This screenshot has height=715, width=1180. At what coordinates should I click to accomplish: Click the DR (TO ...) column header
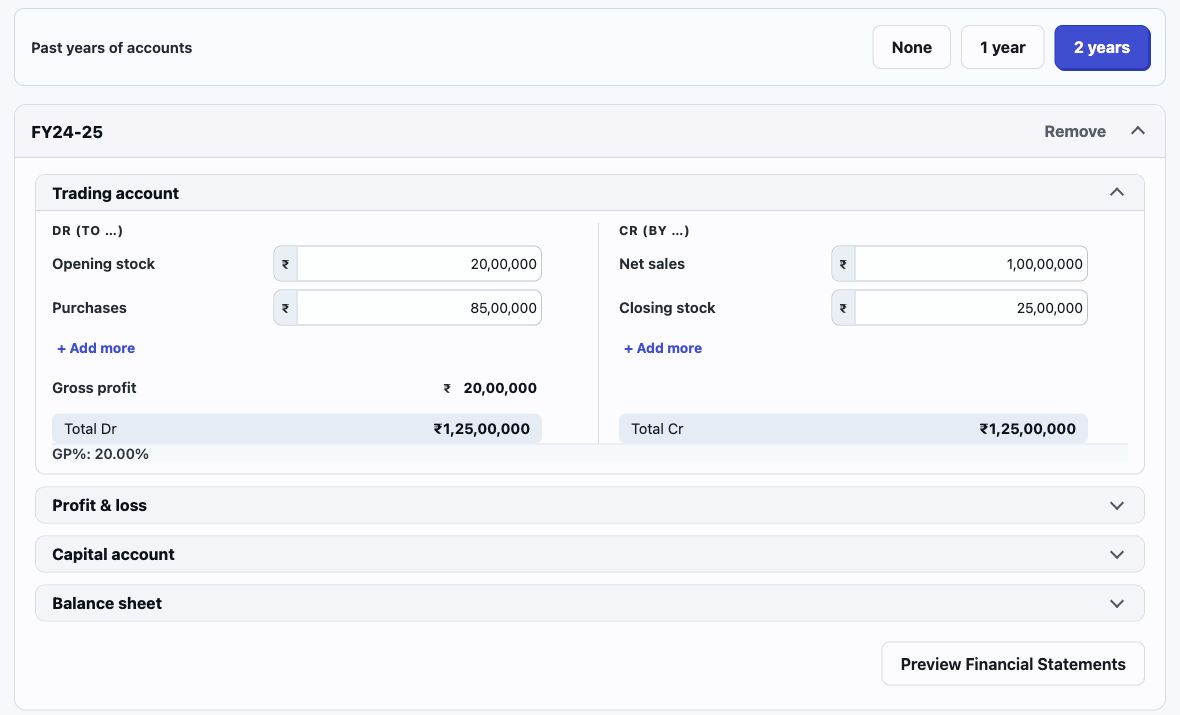87,230
